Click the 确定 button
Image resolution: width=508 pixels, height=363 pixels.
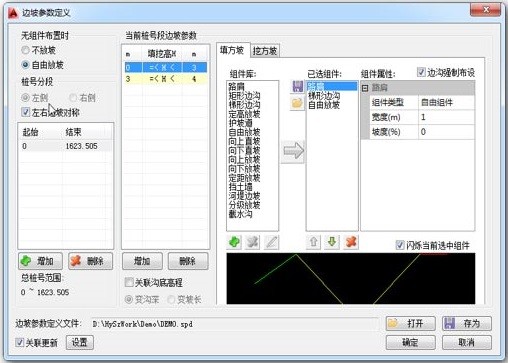click(x=411, y=342)
